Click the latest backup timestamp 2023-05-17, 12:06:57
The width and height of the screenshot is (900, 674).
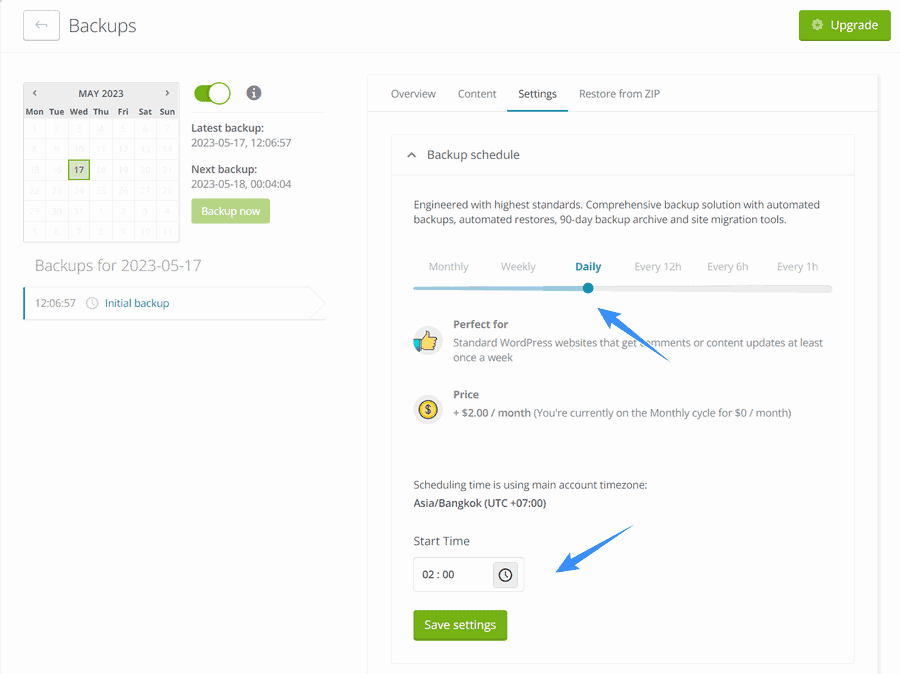(x=241, y=143)
